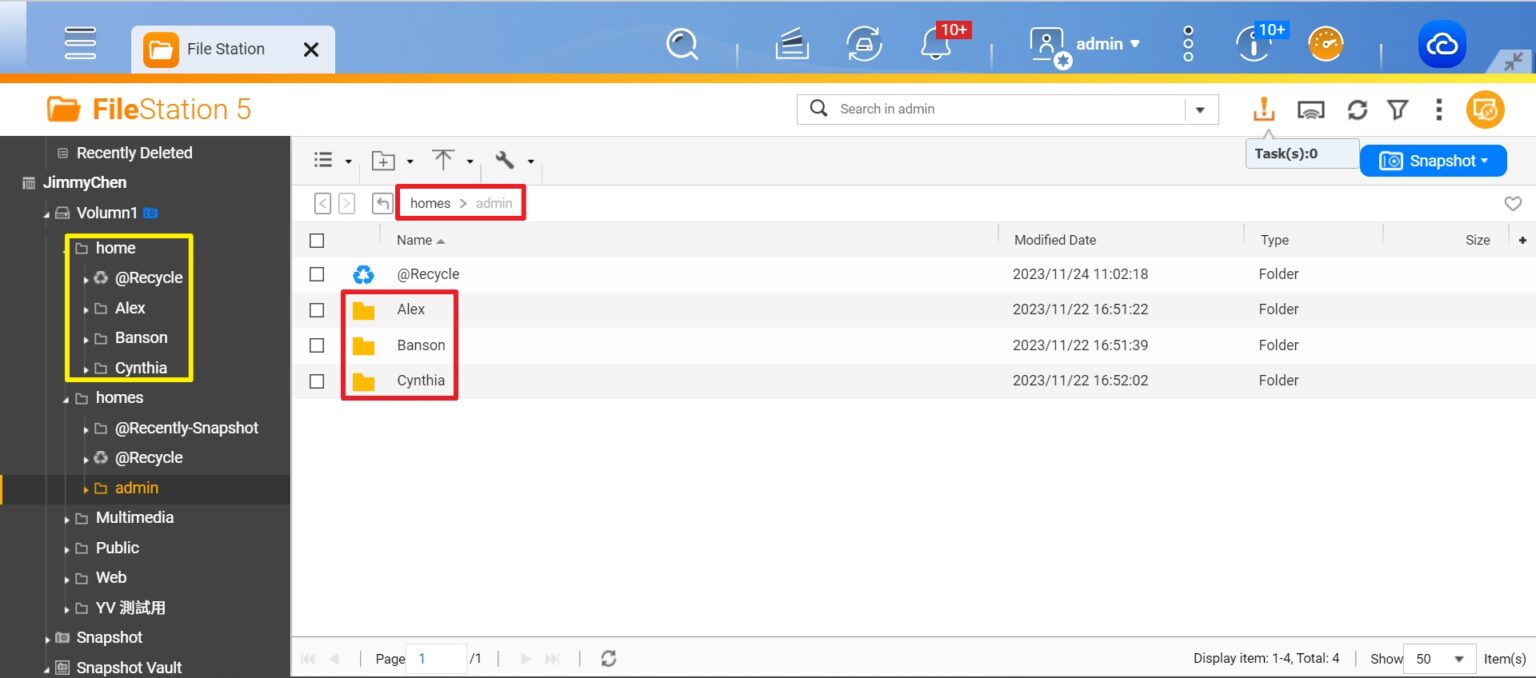Click the blue Snapshot button
This screenshot has width=1536, height=678.
click(1433, 160)
